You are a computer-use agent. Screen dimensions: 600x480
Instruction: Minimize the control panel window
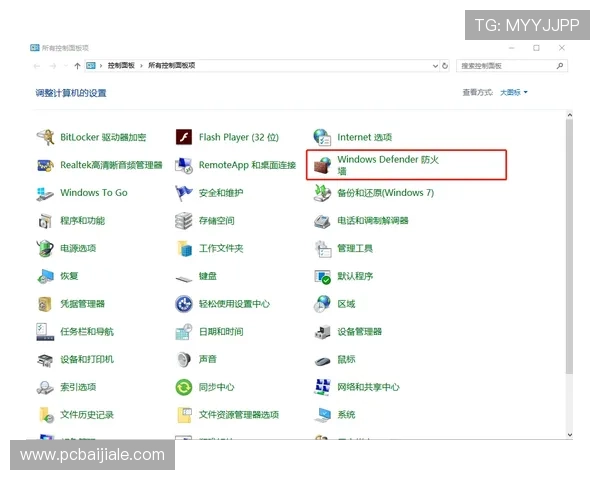coord(512,48)
